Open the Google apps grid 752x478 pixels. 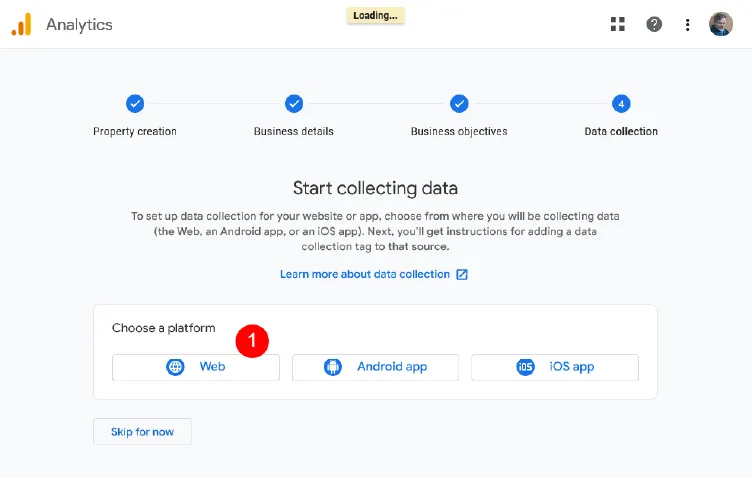[618, 24]
